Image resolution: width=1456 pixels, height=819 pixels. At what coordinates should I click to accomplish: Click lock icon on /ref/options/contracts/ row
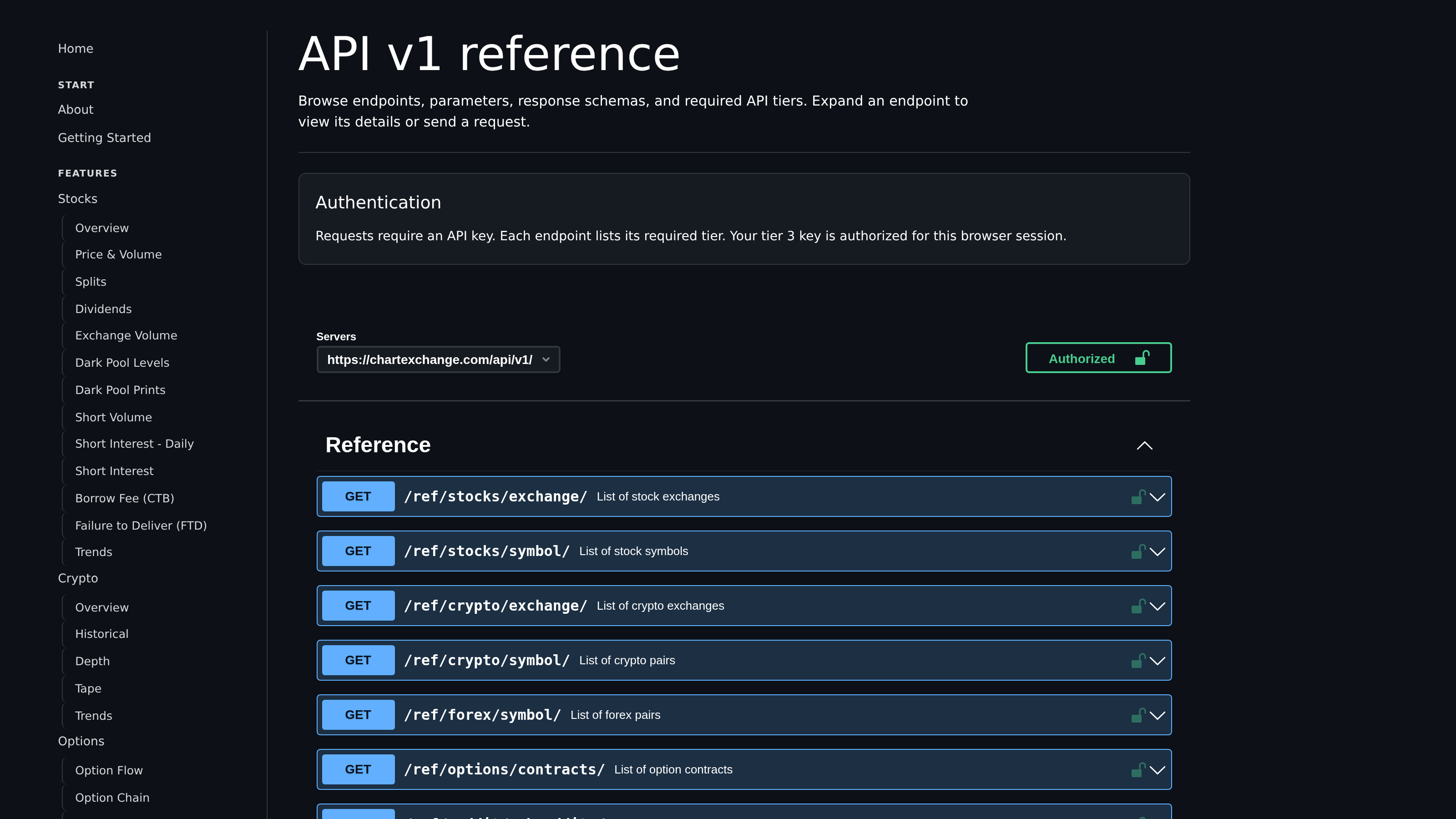tap(1138, 770)
